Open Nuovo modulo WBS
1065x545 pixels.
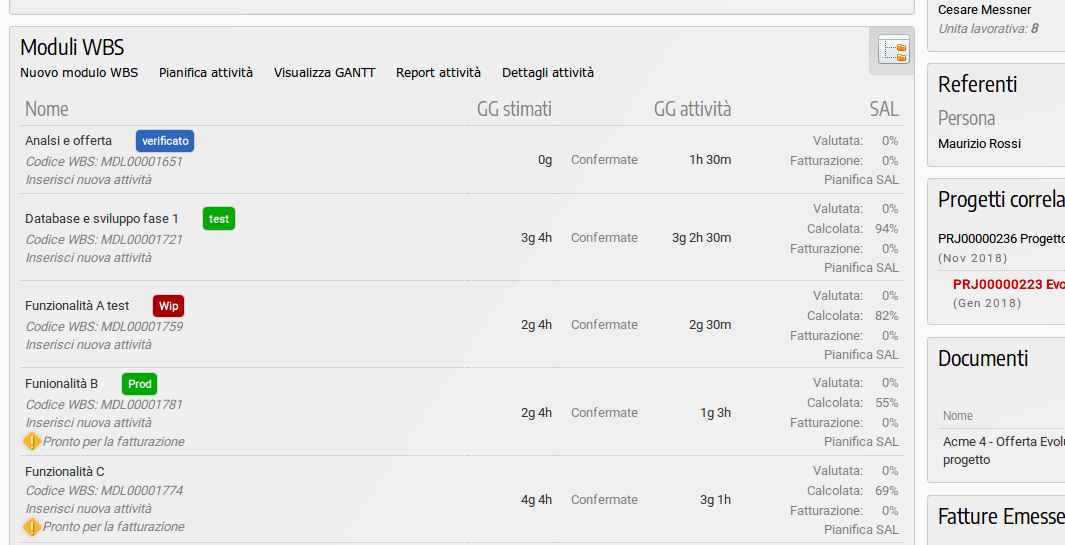pyautogui.click(x=79, y=73)
